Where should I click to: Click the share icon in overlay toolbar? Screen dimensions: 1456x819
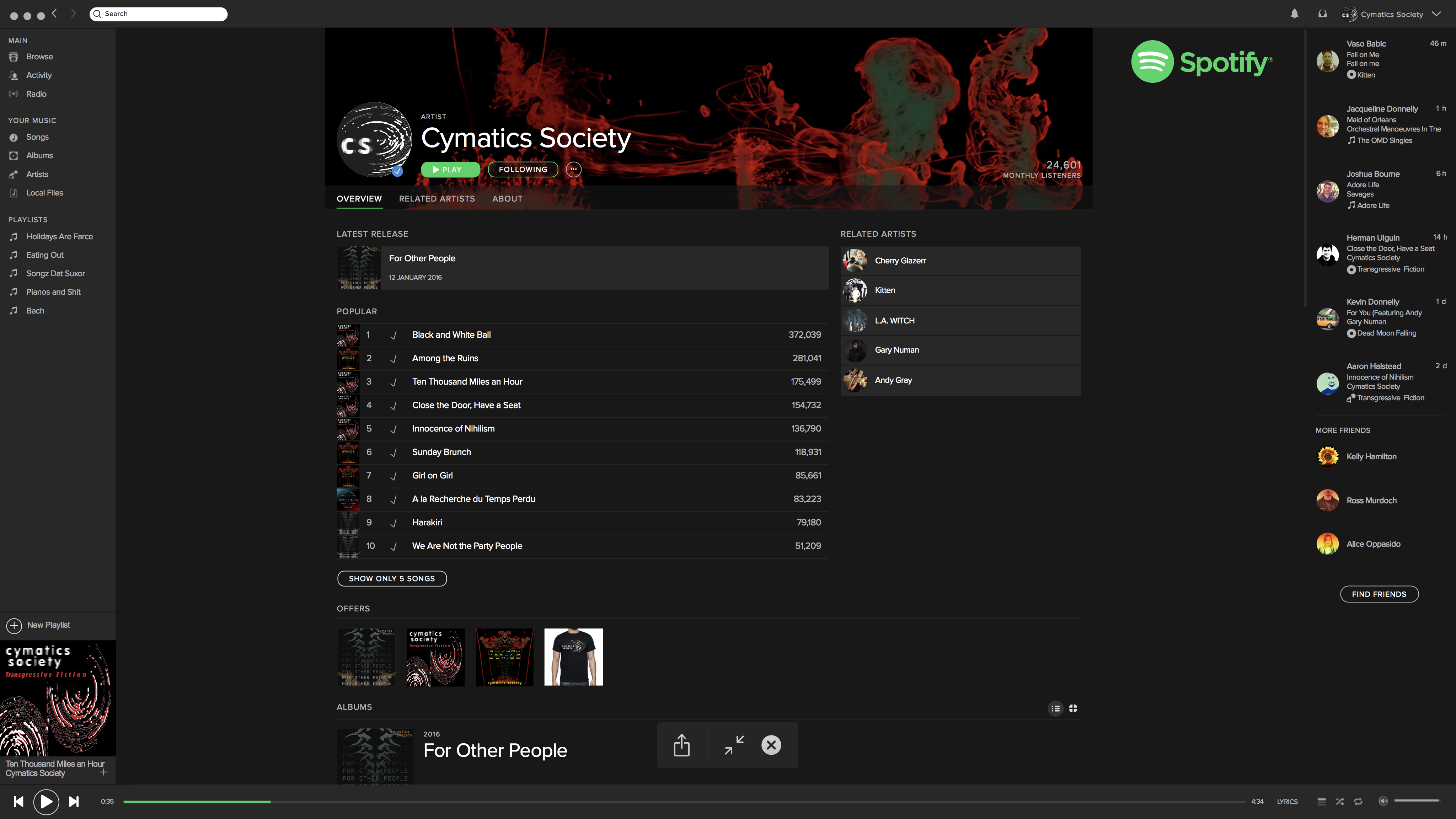[682, 745]
